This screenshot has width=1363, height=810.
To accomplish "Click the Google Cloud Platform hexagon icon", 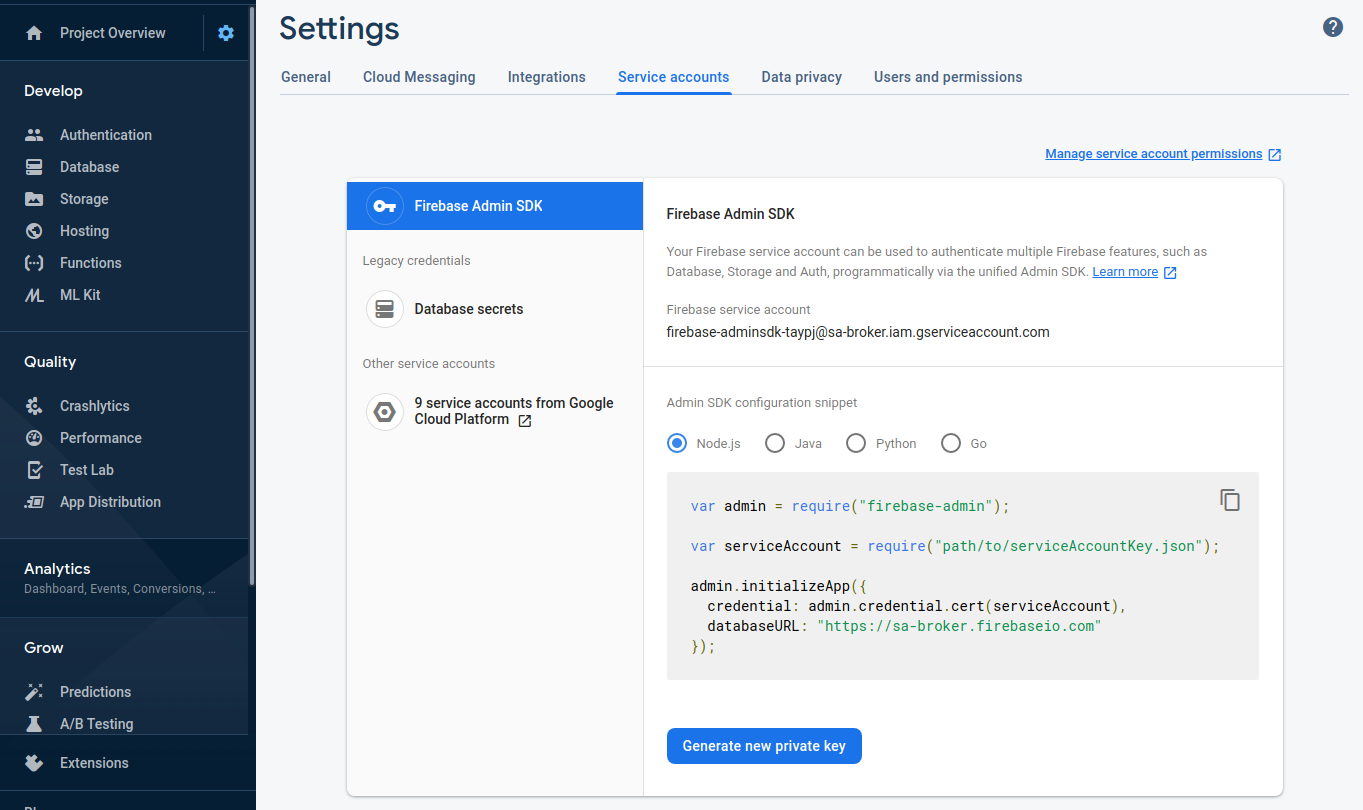I will (x=385, y=411).
